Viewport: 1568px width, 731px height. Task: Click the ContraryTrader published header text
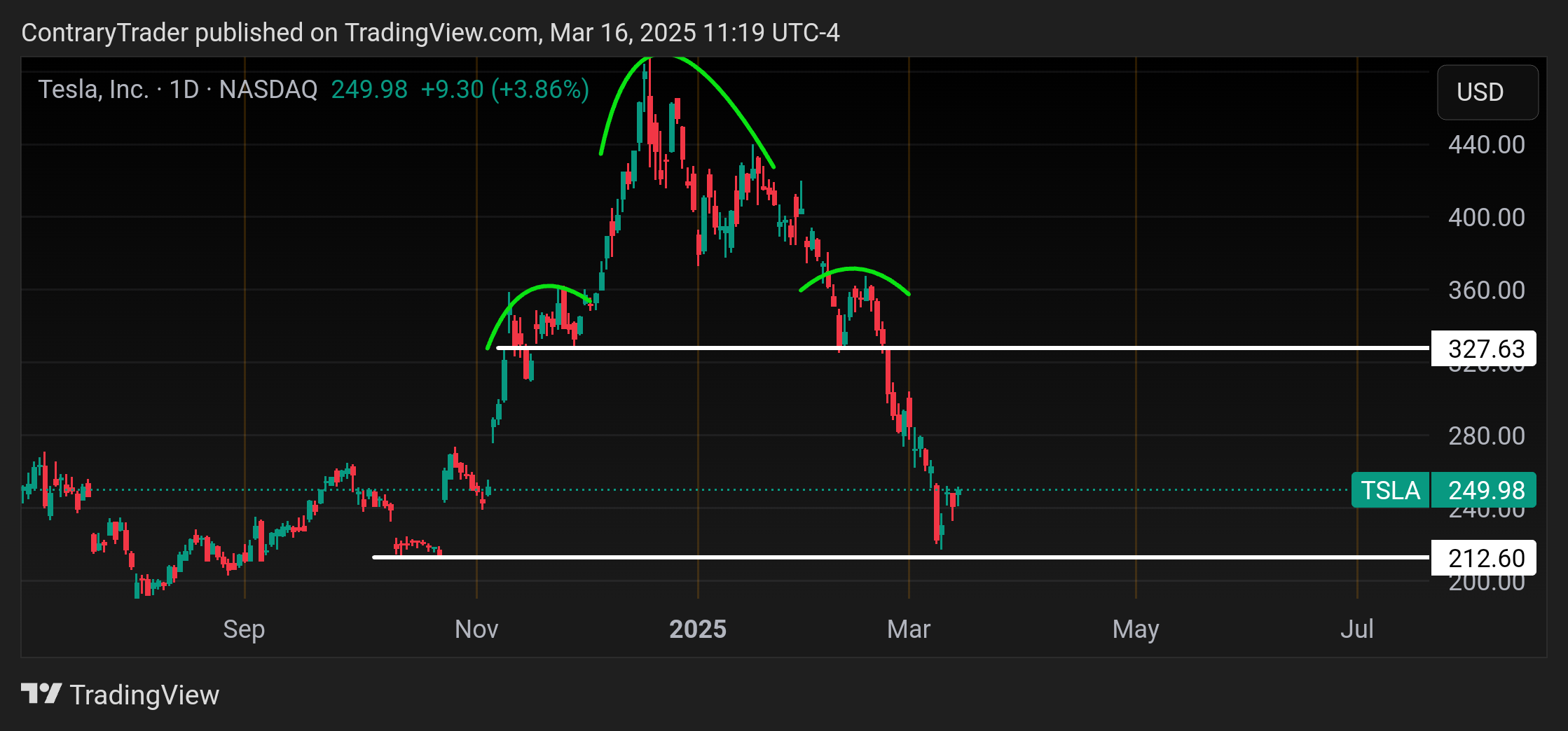tap(430, 33)
